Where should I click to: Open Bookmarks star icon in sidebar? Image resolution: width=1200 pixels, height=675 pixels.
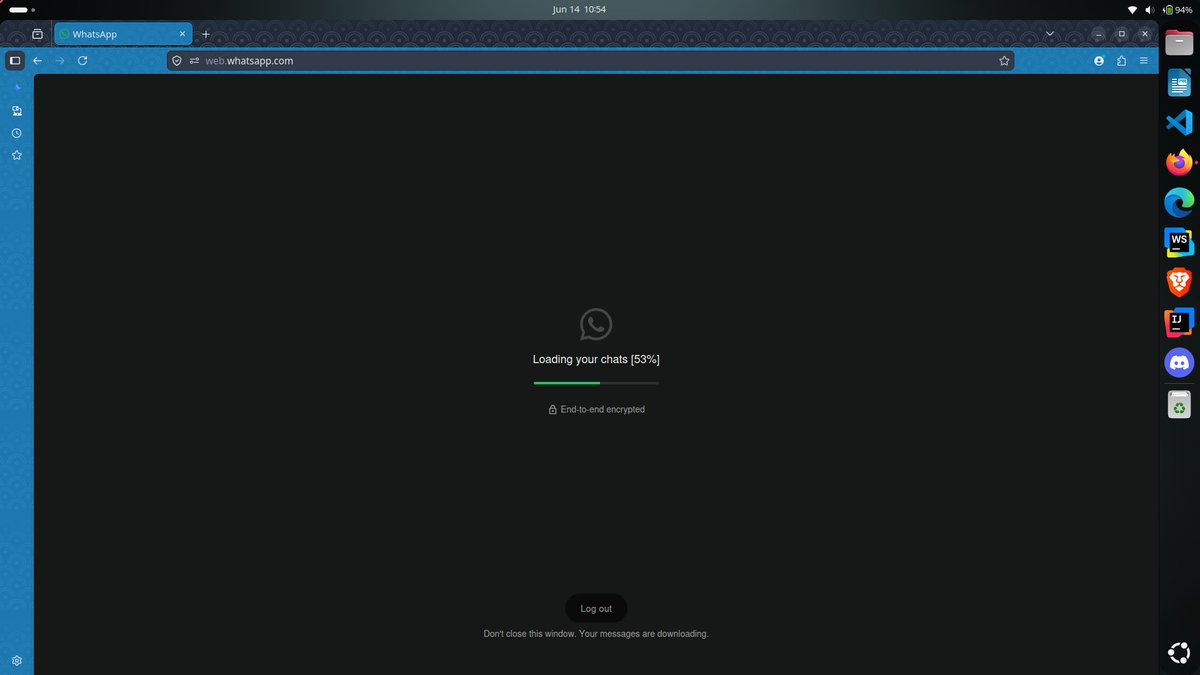17,156
